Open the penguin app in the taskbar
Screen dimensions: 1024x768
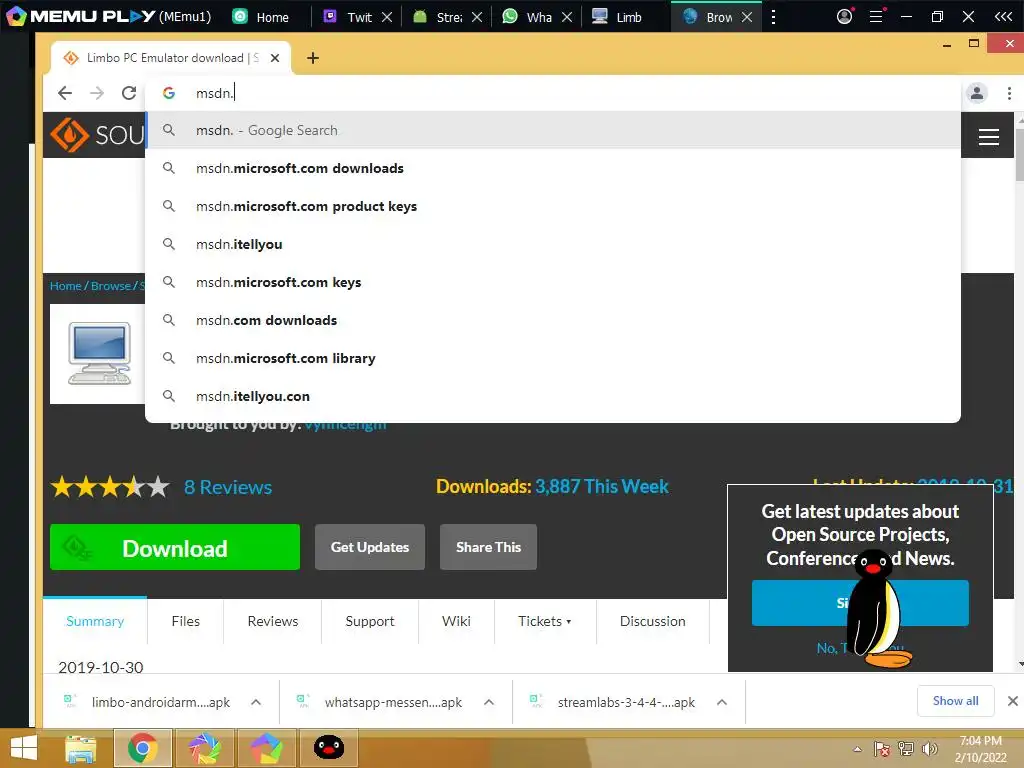(328, 748)
